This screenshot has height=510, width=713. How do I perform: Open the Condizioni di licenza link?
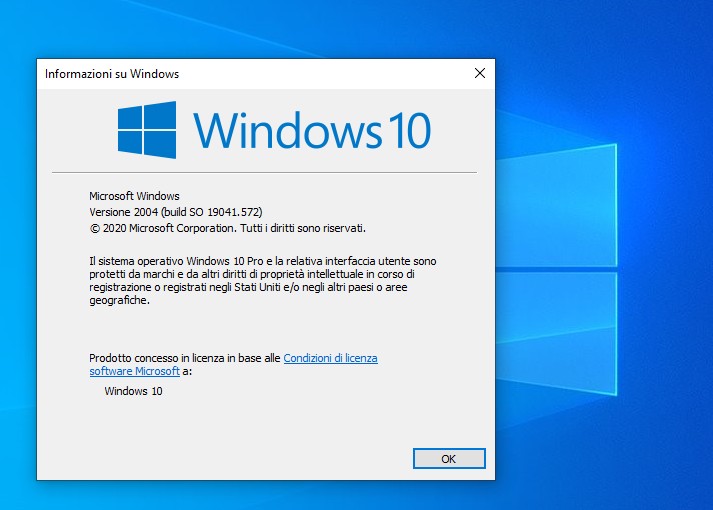(x=330, y=358)
